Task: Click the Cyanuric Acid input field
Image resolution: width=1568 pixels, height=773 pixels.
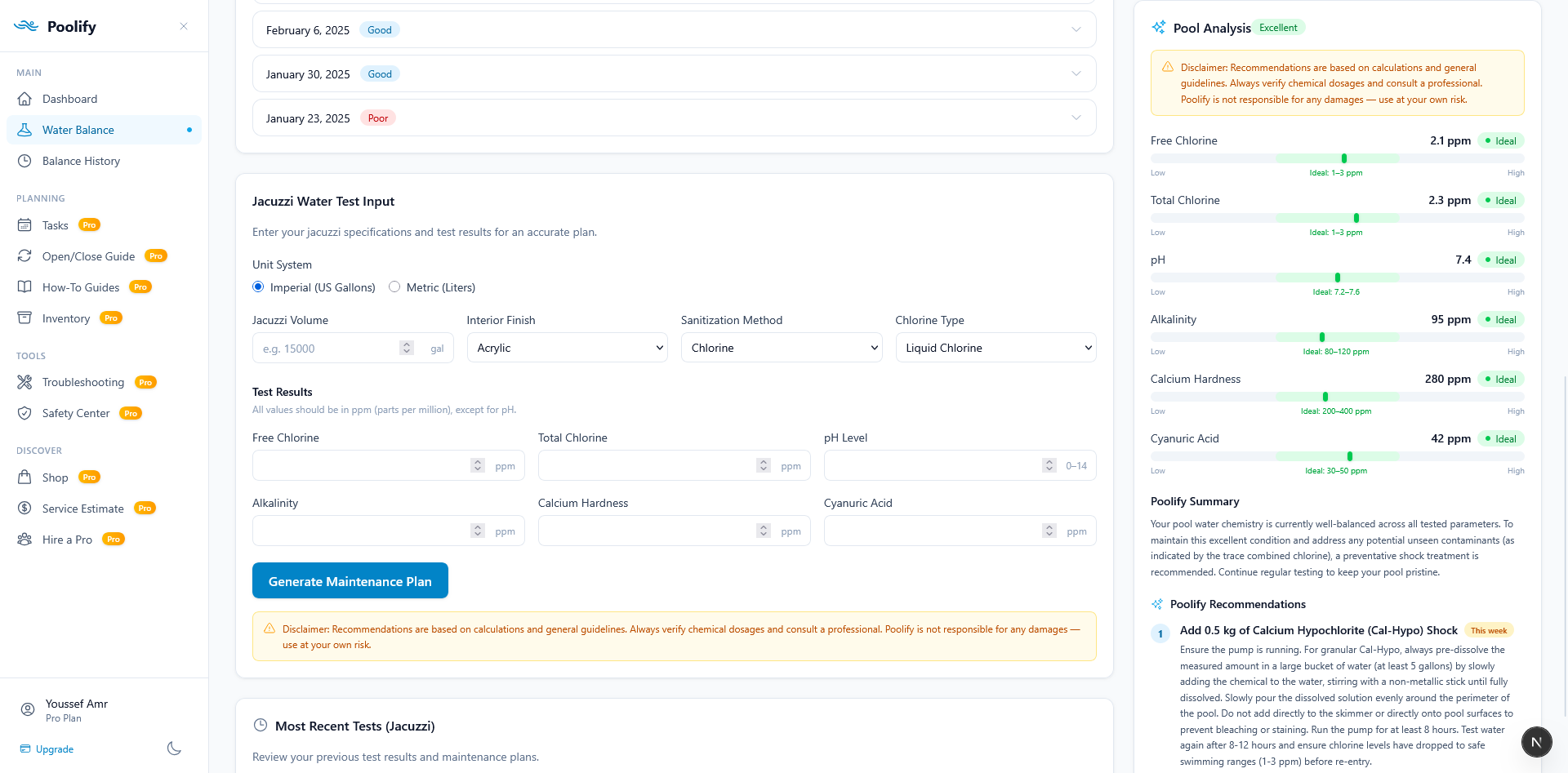Action: click(x=960, y=531)
